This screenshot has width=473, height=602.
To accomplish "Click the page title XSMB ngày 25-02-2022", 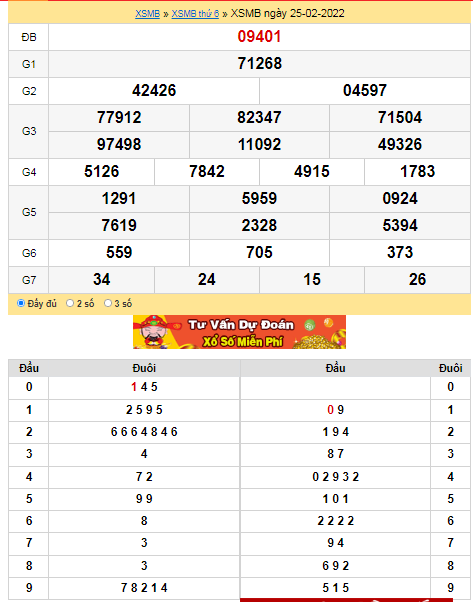I will [287, 13].
